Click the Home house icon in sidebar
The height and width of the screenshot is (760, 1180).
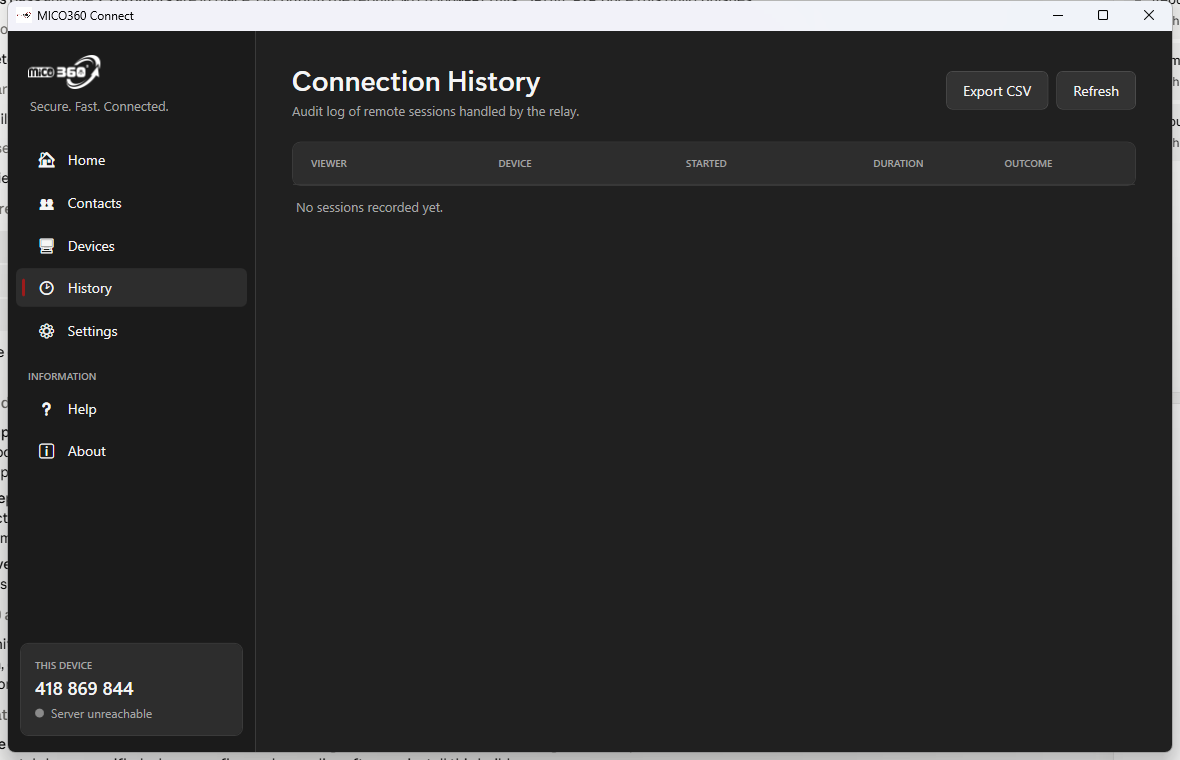tap(47, 160)
